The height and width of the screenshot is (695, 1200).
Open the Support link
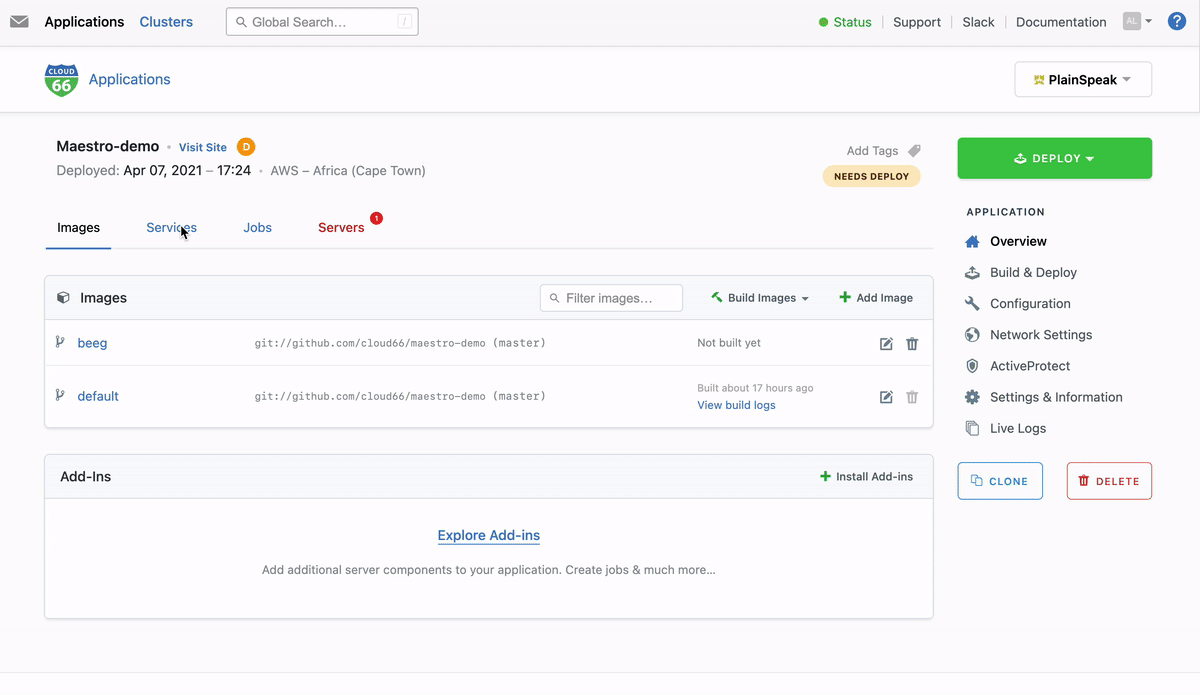[x=917, y=22]
